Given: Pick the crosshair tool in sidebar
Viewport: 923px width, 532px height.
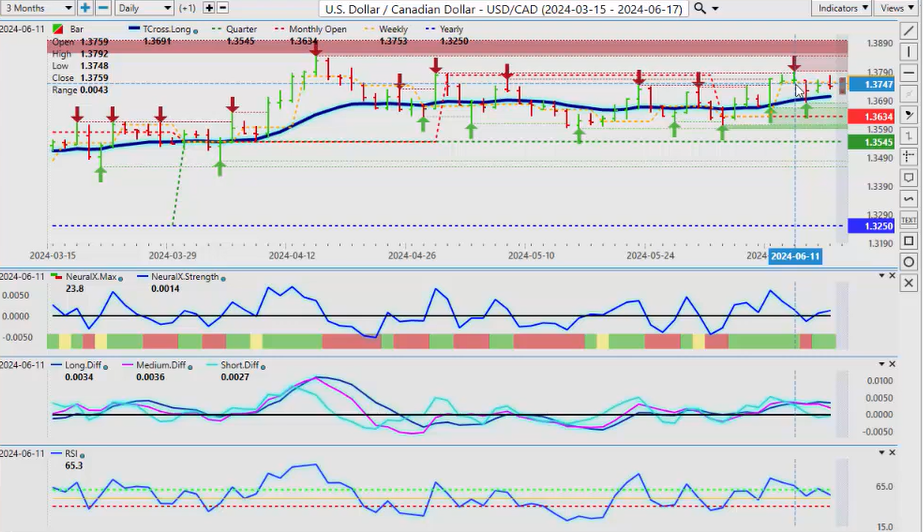Looking at the screenshot, I should click(x=908, y=157).
